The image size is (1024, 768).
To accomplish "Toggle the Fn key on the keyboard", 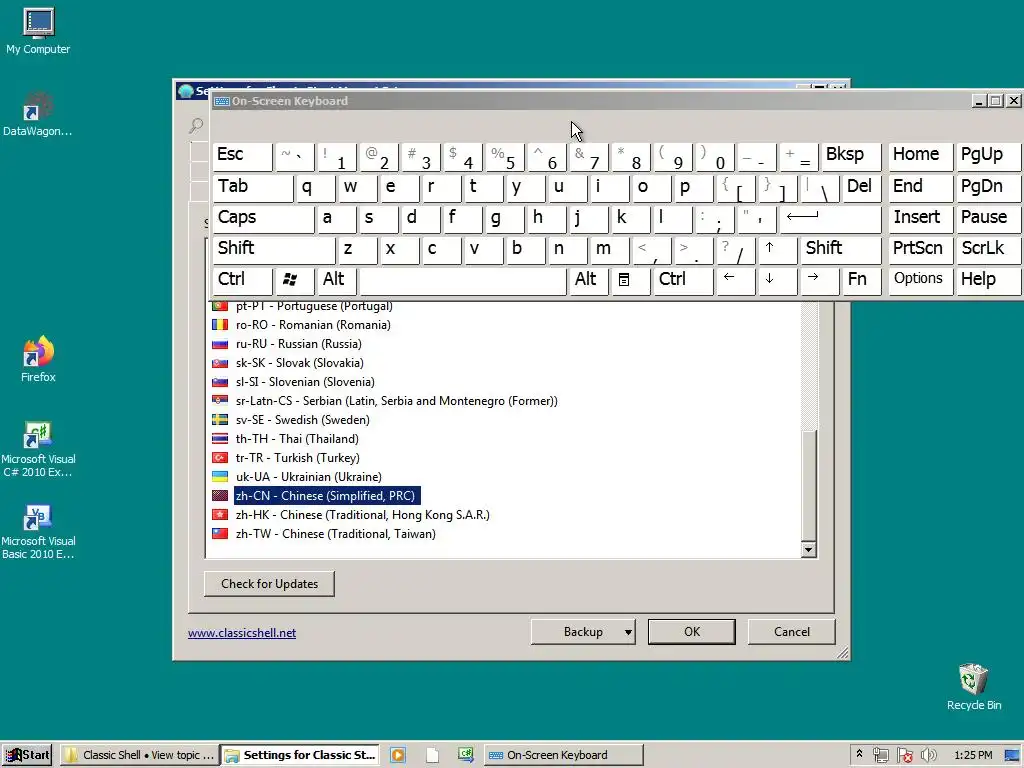I will (861, 280).
